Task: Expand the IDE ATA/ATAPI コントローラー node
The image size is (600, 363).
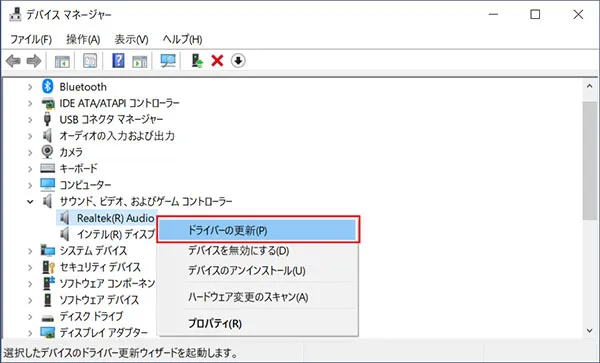Action: point(30,103)
